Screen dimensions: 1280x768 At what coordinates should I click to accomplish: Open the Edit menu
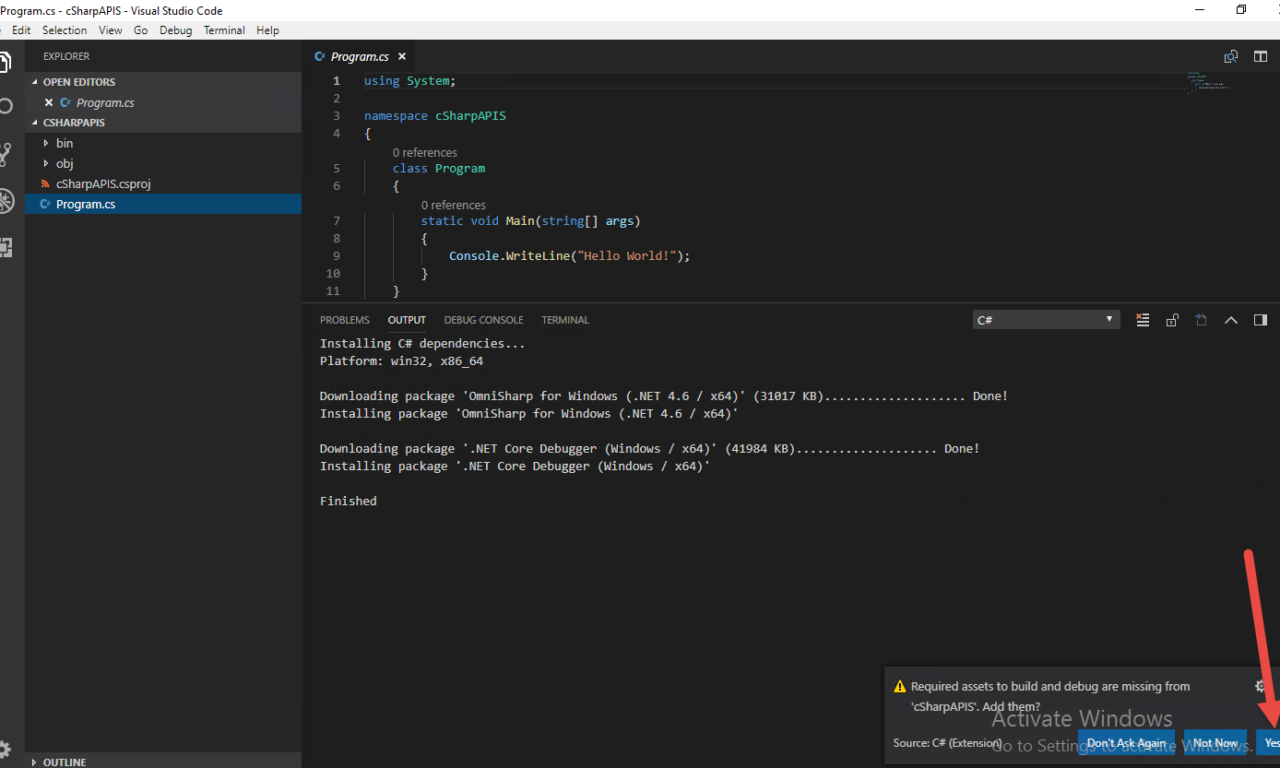[21, 30]
